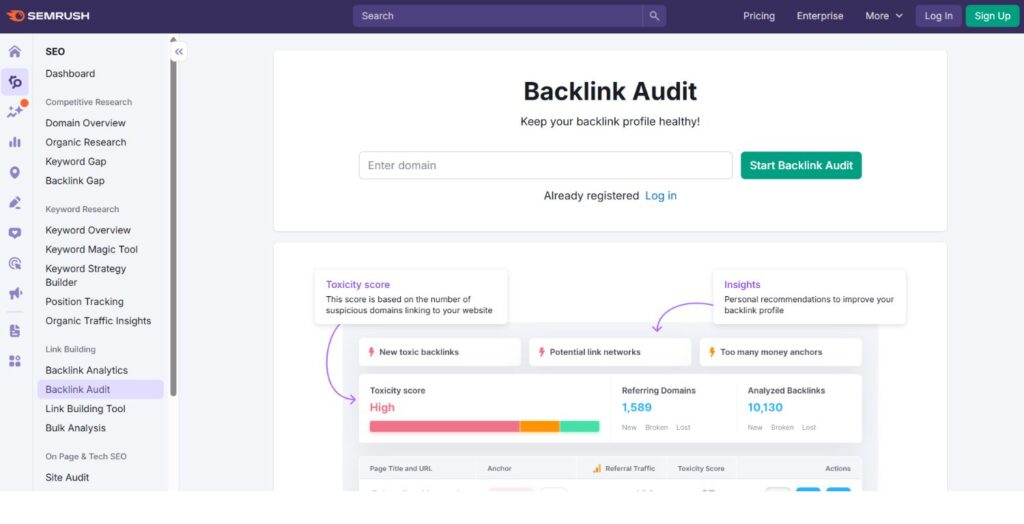Open Keyword Overview

click(88, 230)
